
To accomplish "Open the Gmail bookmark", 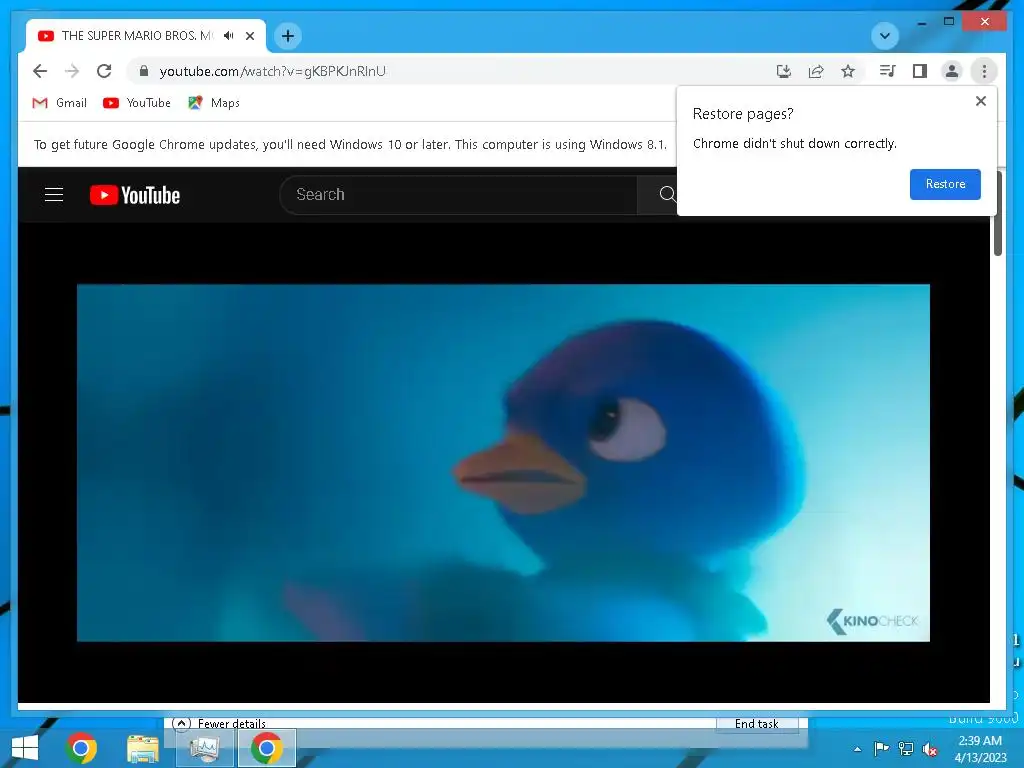I will [x=59, y=103].
